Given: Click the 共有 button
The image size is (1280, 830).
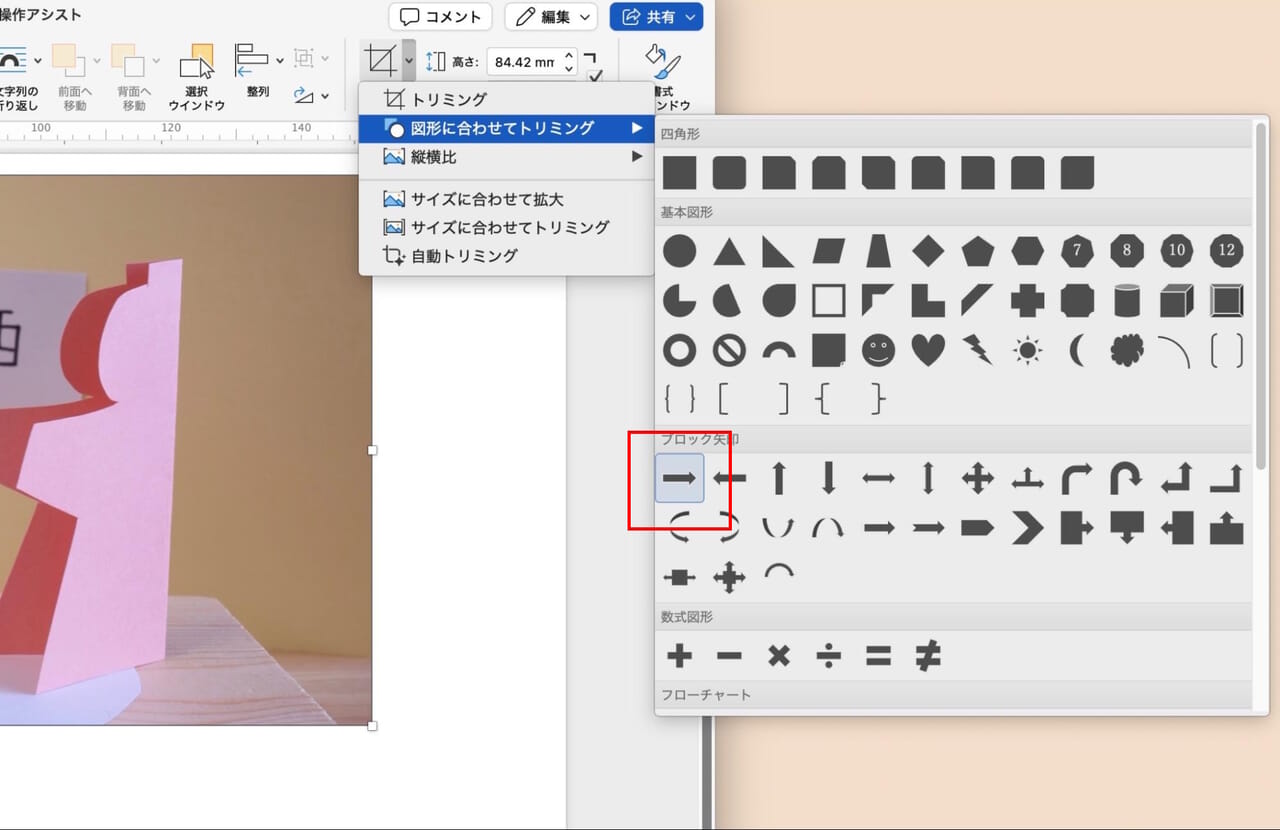Looking at the screenshot, I should coord(656,16).
